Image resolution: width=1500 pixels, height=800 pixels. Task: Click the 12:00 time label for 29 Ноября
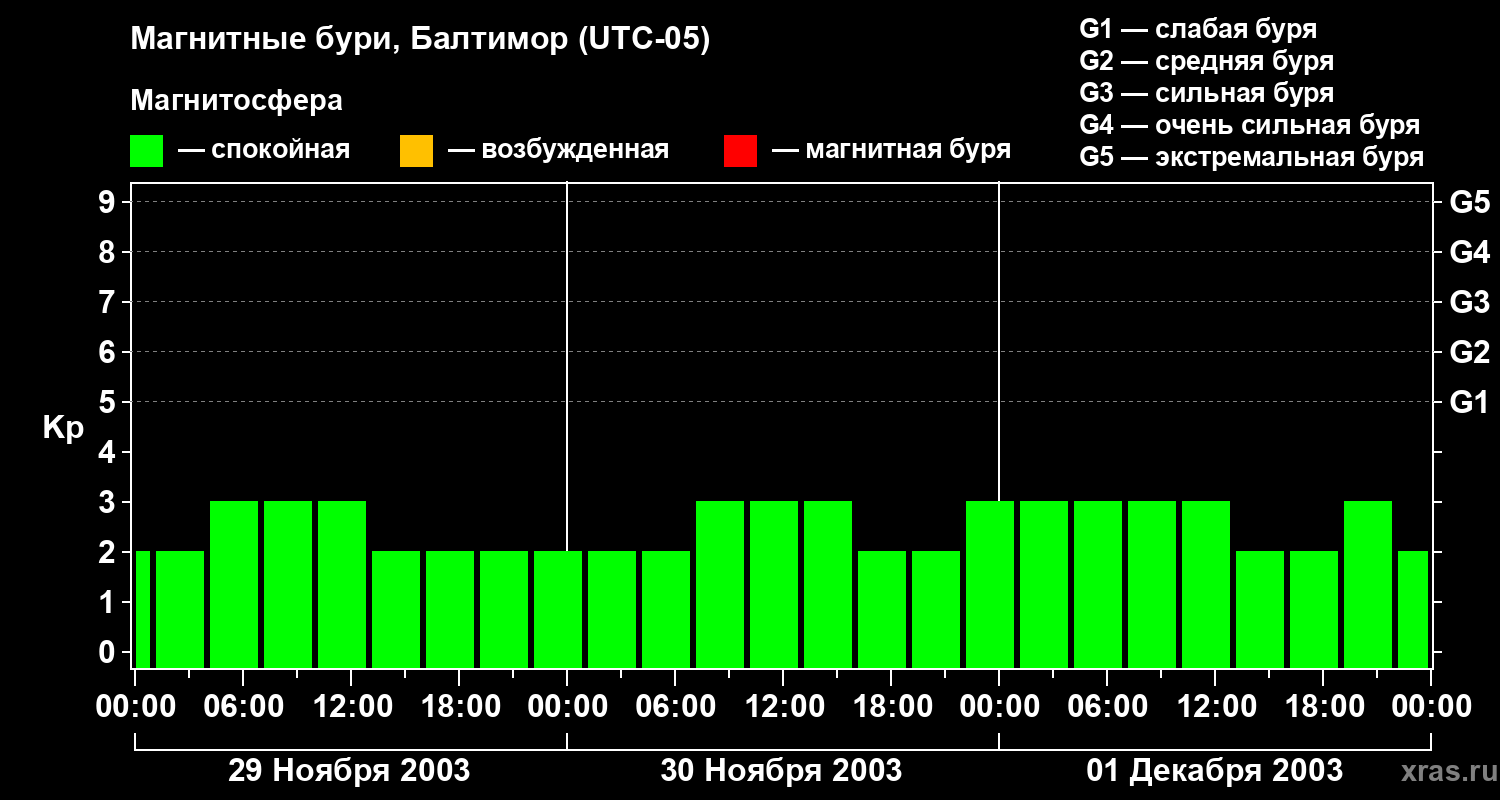[351, 707]
